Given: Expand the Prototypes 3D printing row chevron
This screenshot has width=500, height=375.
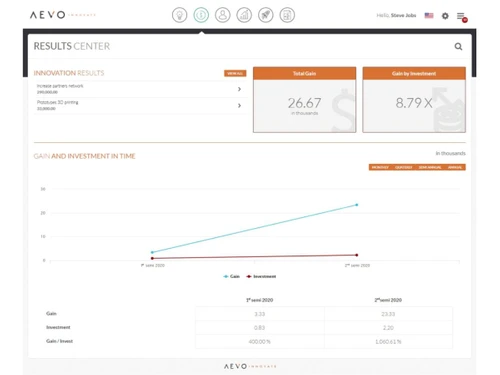Looking at the screenshot, I should click(239, 105).
